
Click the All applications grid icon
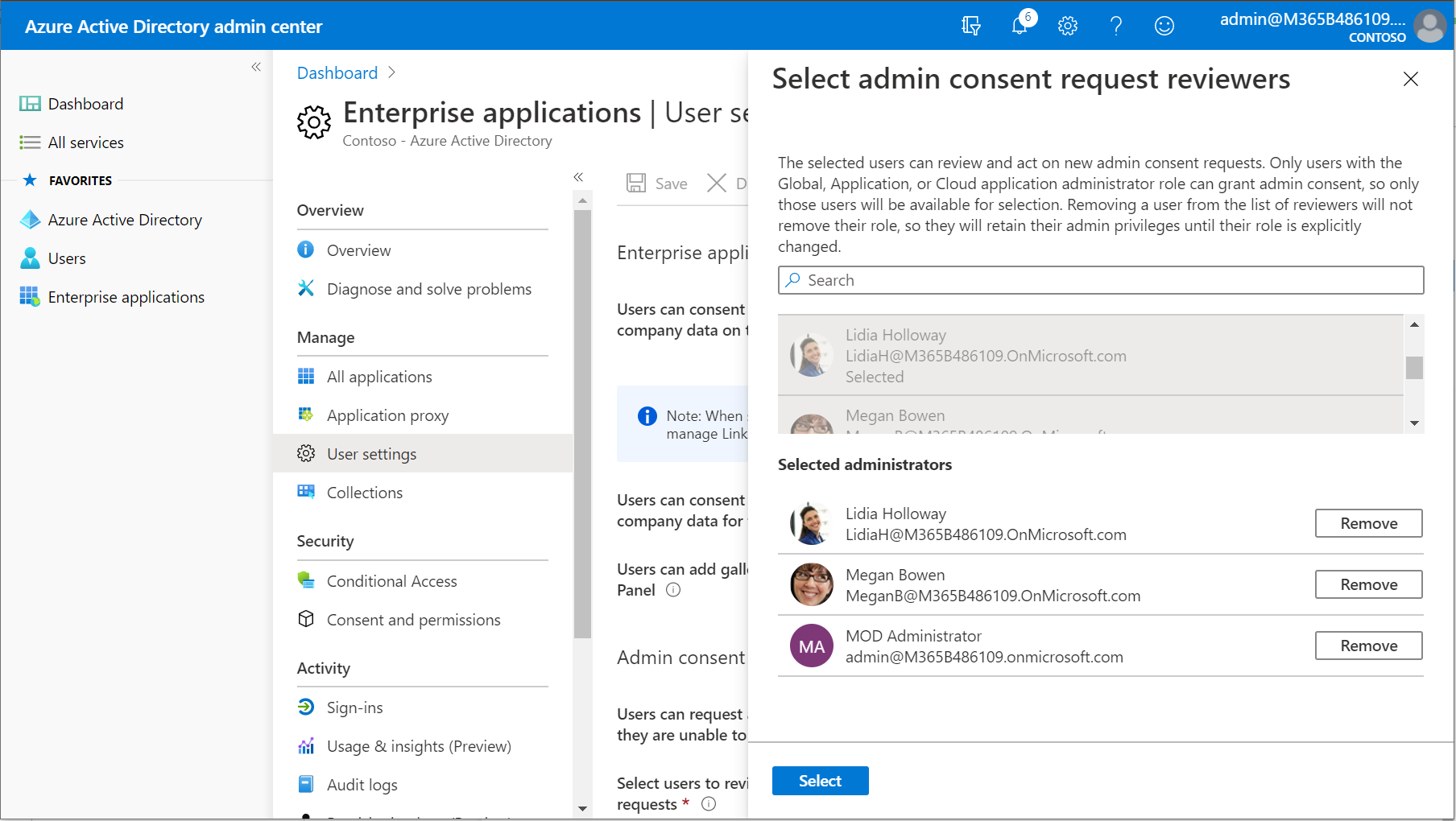306,376
